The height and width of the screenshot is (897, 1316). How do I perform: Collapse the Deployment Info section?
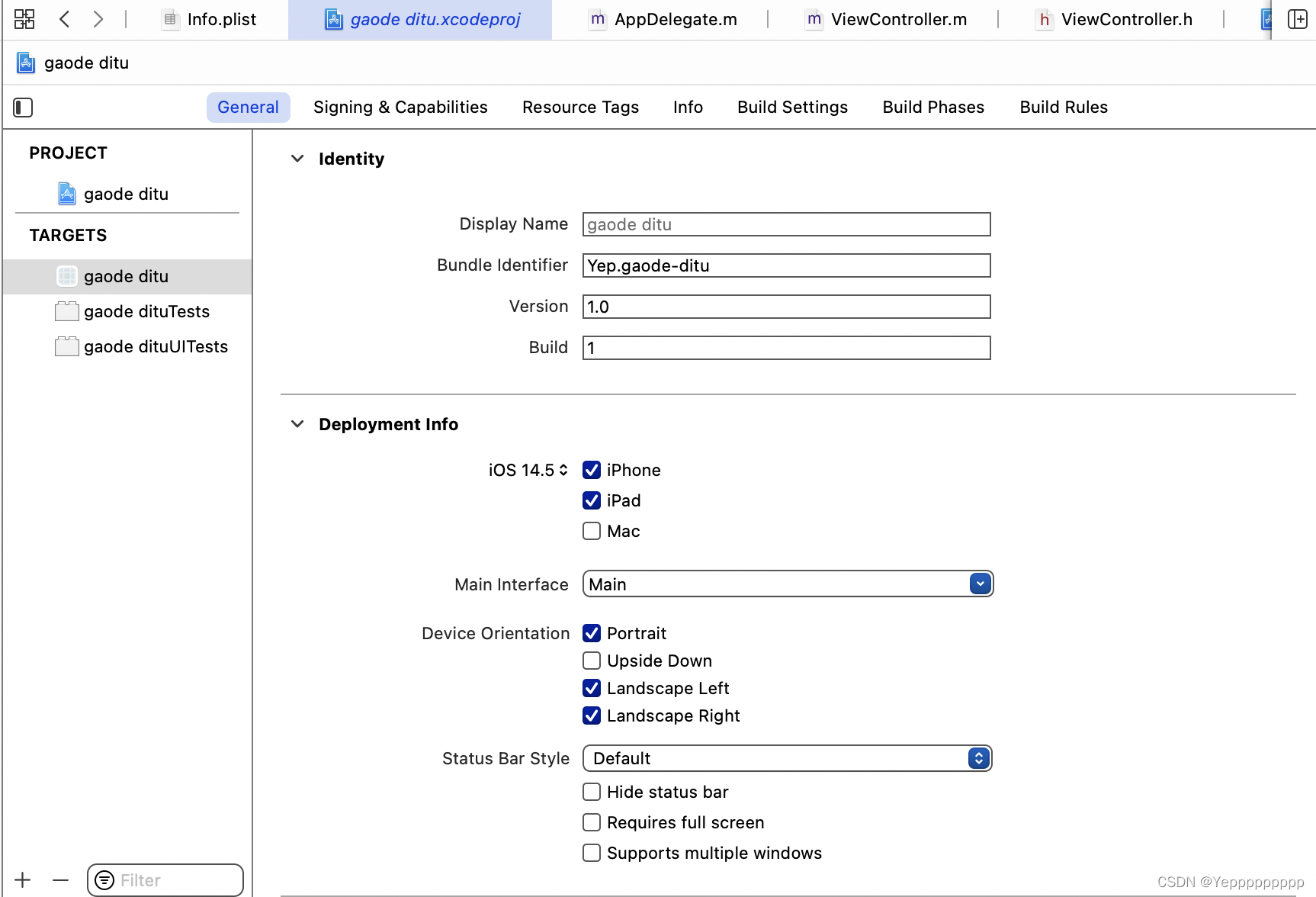(297, 424)
